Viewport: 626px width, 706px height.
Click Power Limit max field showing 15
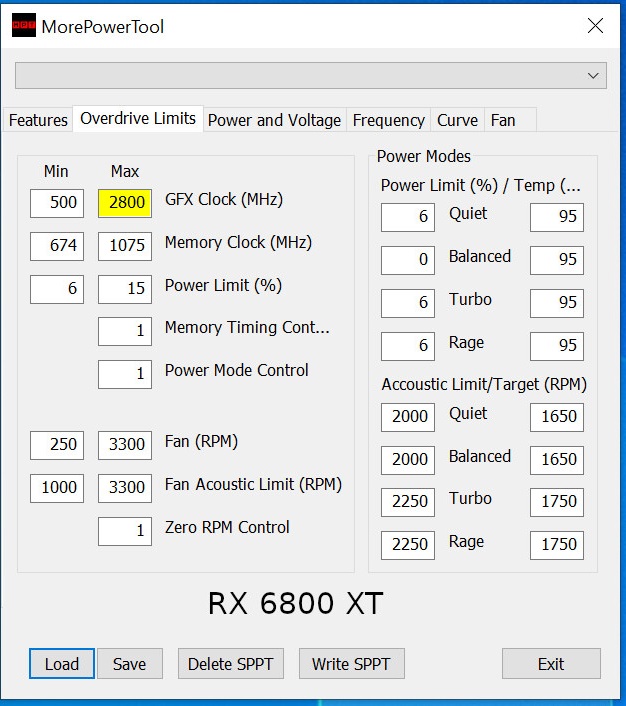(125, 289)
